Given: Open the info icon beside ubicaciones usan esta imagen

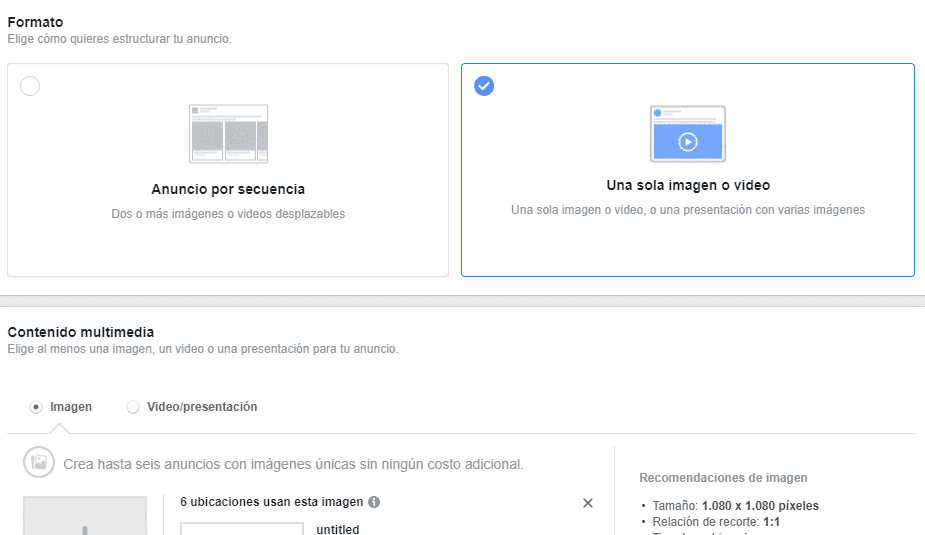Looking at the screenshot, I should pyautogui.click(x=374, y=502).
